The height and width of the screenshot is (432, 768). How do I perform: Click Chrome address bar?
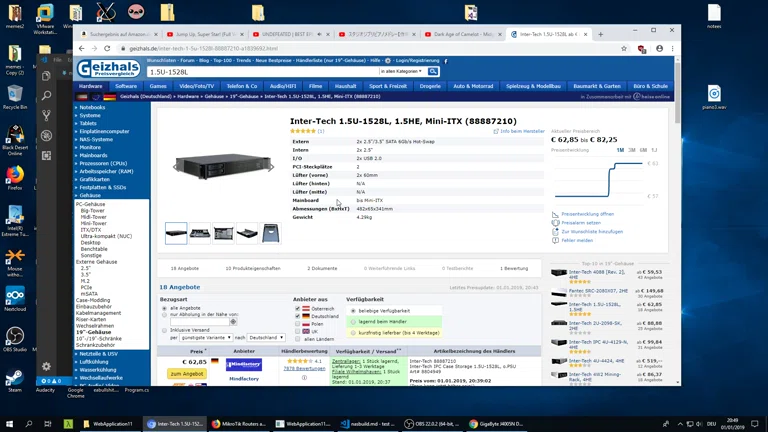367,48
